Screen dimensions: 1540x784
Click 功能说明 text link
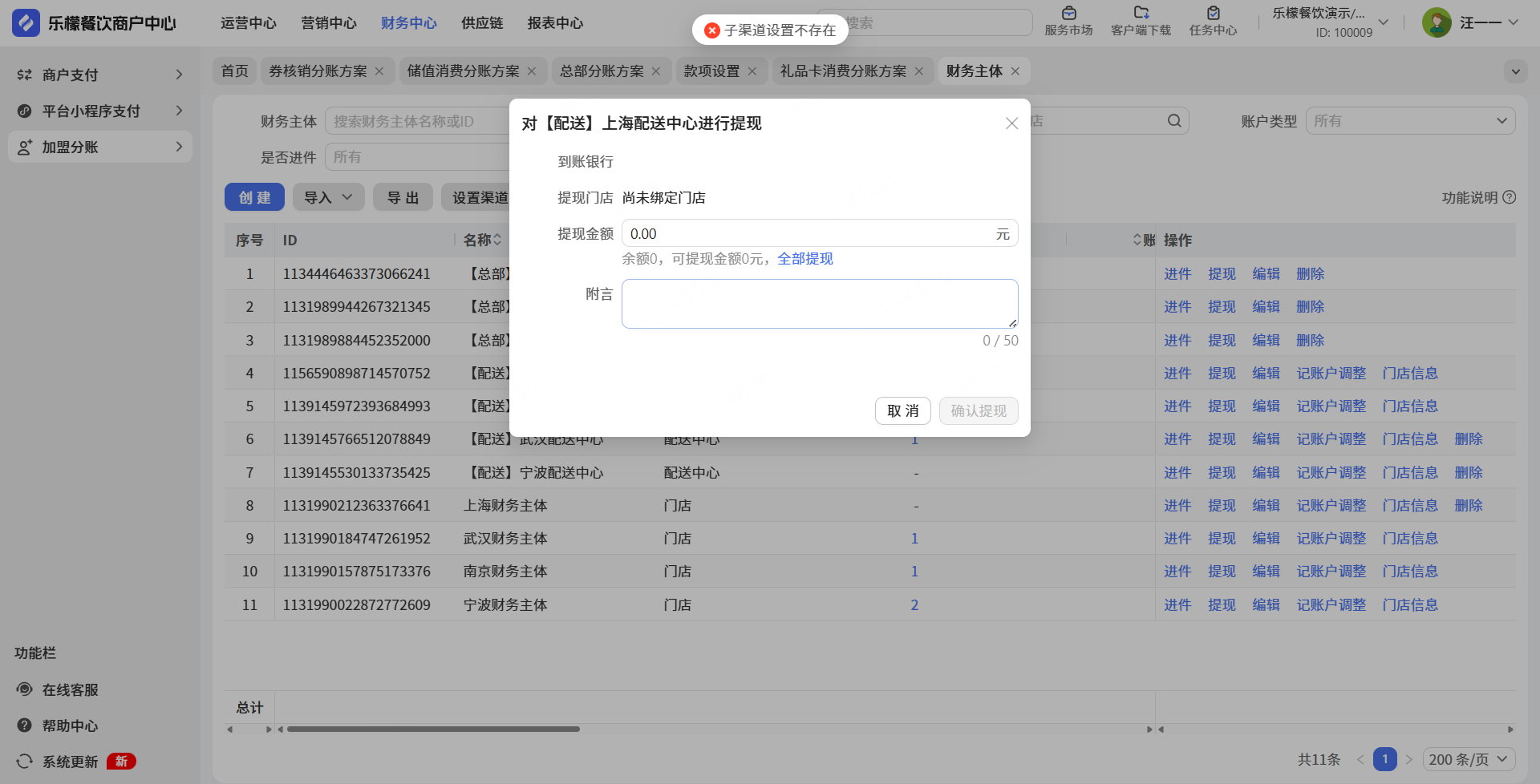(1469, 197)
